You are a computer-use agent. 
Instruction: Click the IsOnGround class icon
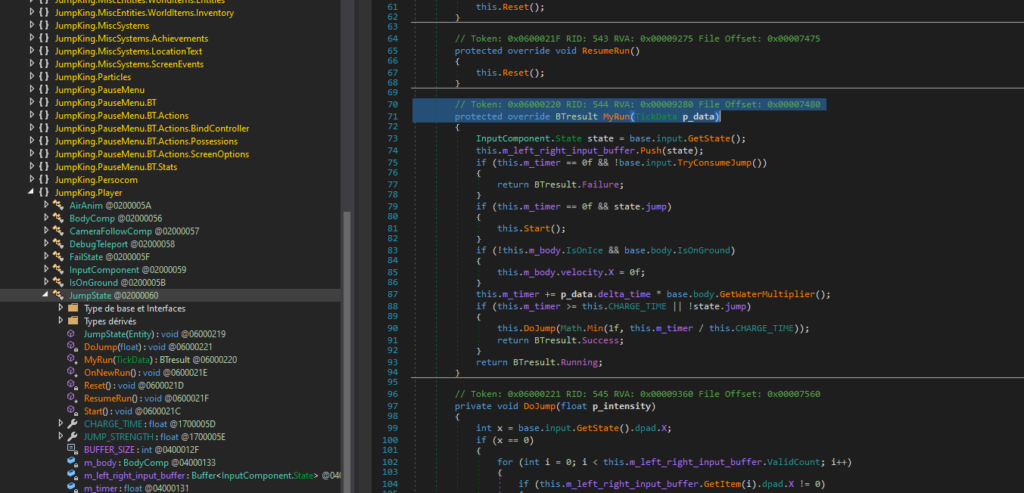pos(58,283)
